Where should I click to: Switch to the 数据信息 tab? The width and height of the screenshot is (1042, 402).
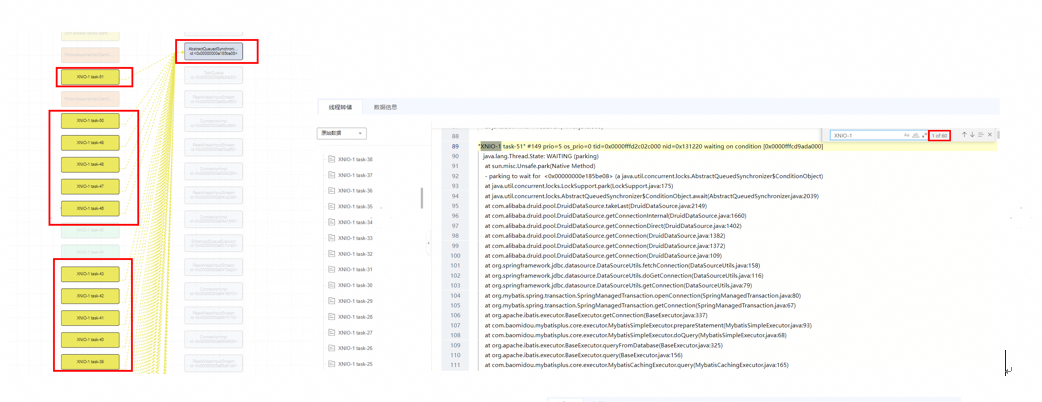pos(385,107)
